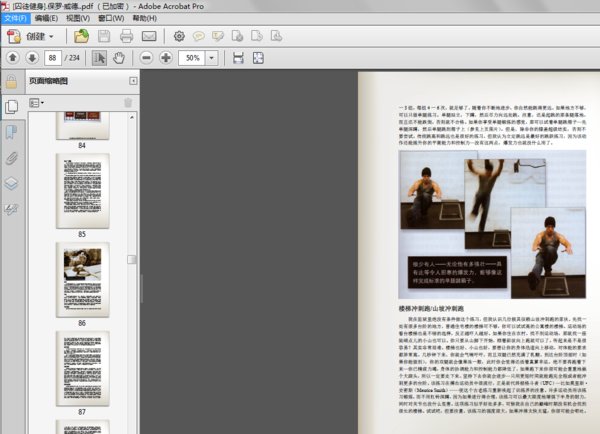Open the Attachments paperclip panel
Viewport: 600px width, 434px height.
tap(11, 157)
